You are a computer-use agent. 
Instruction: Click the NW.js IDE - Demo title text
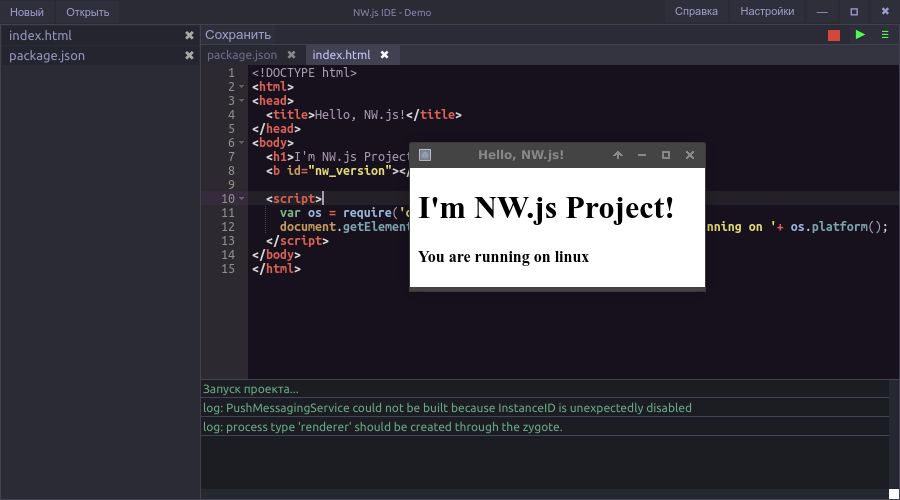[x=392, y=13]
